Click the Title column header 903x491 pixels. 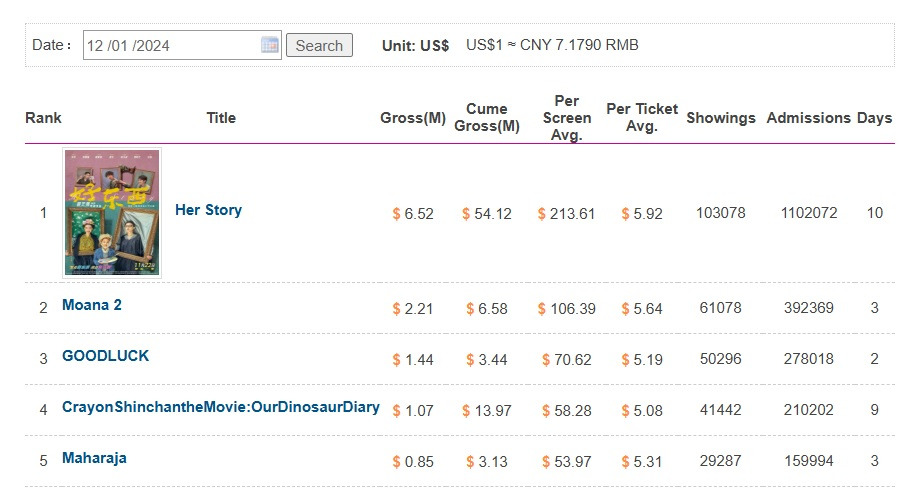[221, 118]
